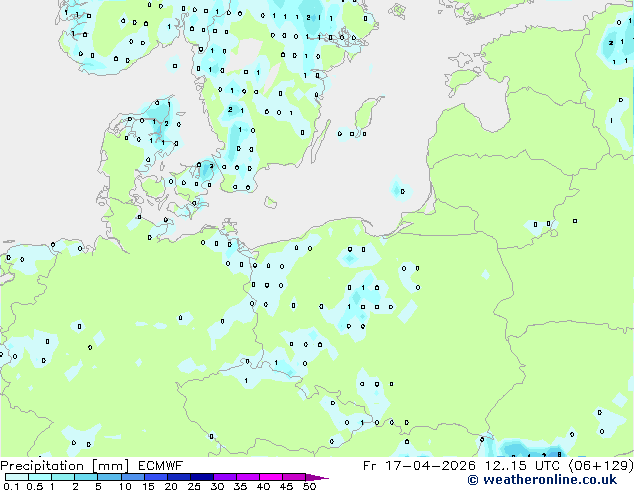Click the 35–40 mm violet legend swatch
This screenshot has height=490, width=634.
(248, 477)
